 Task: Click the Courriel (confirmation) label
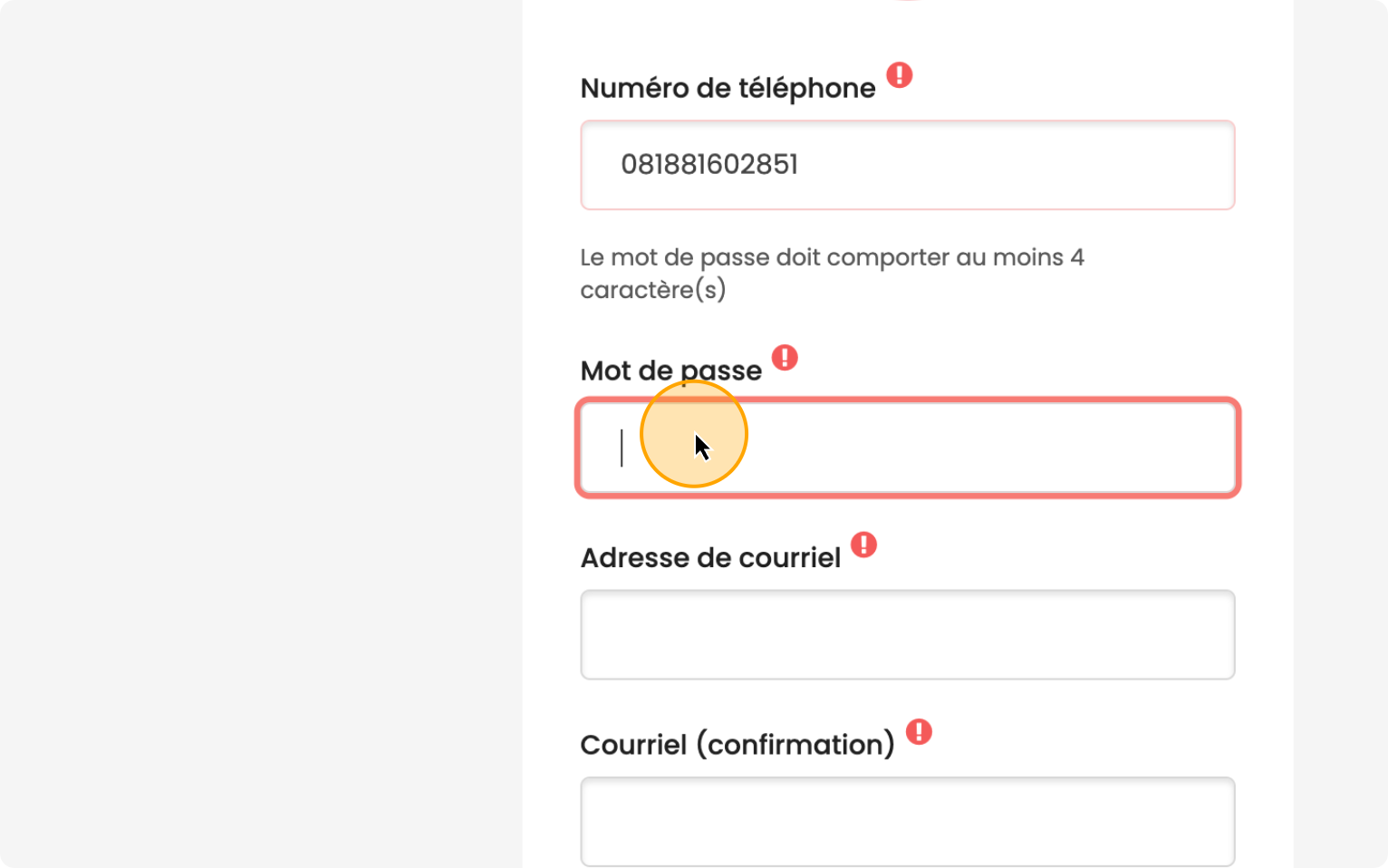click(737, 745)
